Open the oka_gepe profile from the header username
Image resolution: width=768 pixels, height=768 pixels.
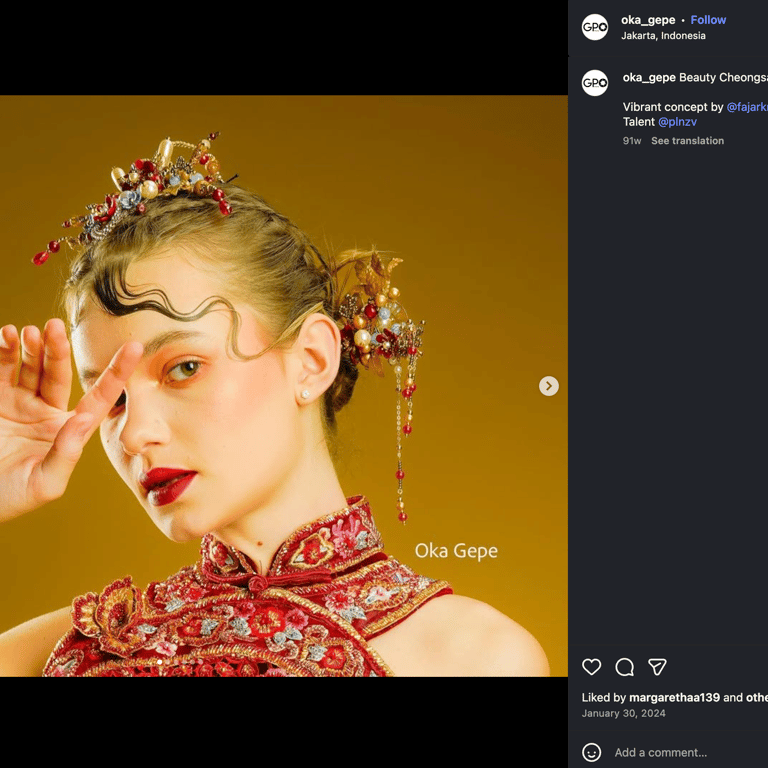click(648, 20)
